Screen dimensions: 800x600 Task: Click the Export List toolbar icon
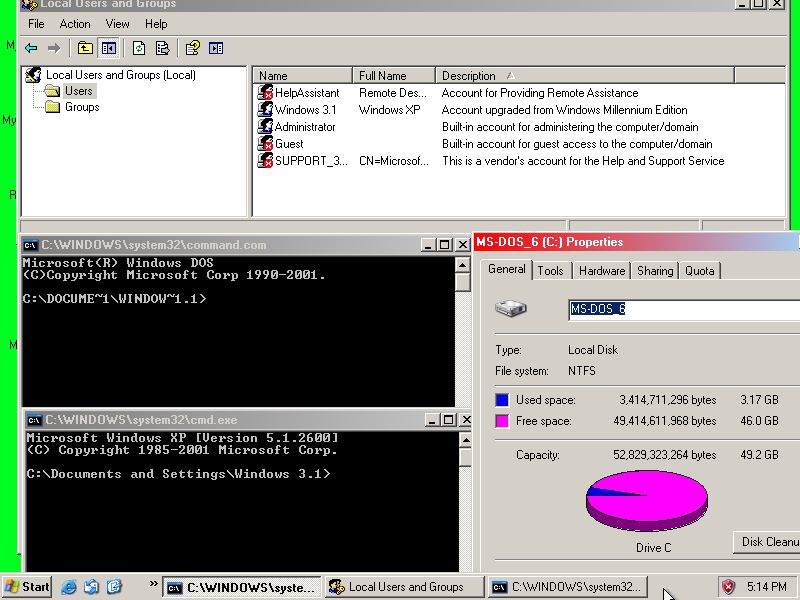coord(162,48)
